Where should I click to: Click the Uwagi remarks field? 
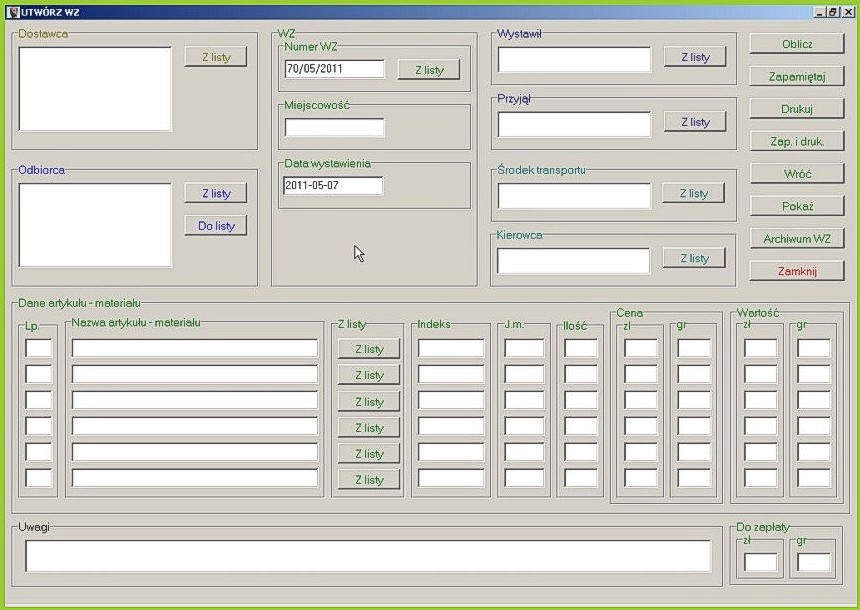(368, 556)
